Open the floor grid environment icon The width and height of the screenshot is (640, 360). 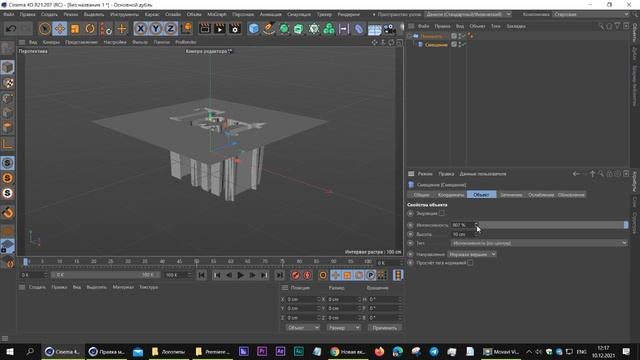(x=374, y=29)
